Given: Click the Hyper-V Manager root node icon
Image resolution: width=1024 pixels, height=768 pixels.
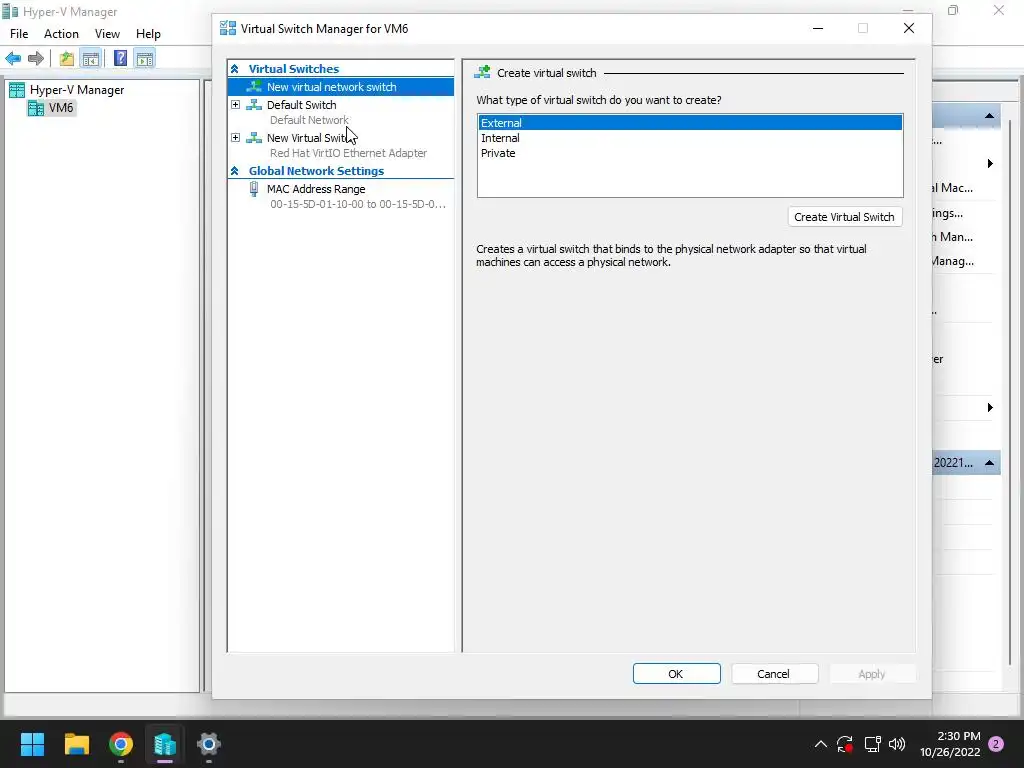Looking at the screenshot, I should click(17, 90).
